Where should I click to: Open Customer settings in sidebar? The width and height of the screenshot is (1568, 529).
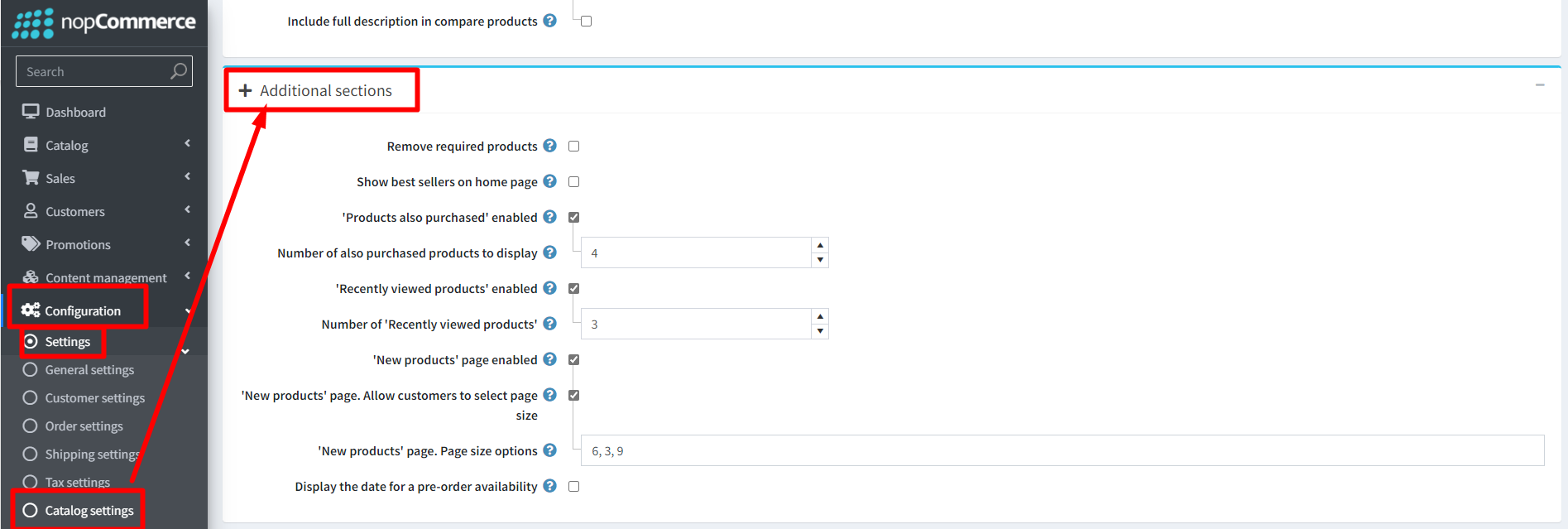point(94,398)
